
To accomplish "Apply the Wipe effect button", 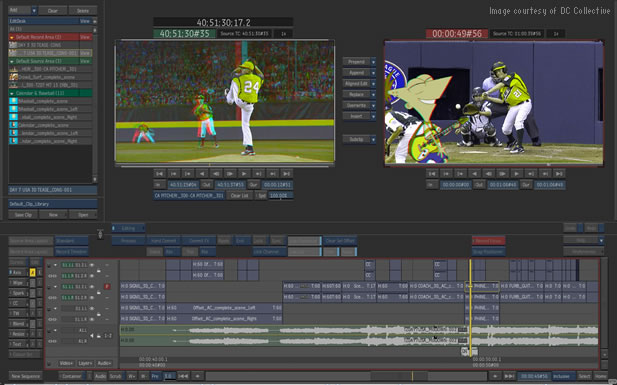I will point(18,283).
